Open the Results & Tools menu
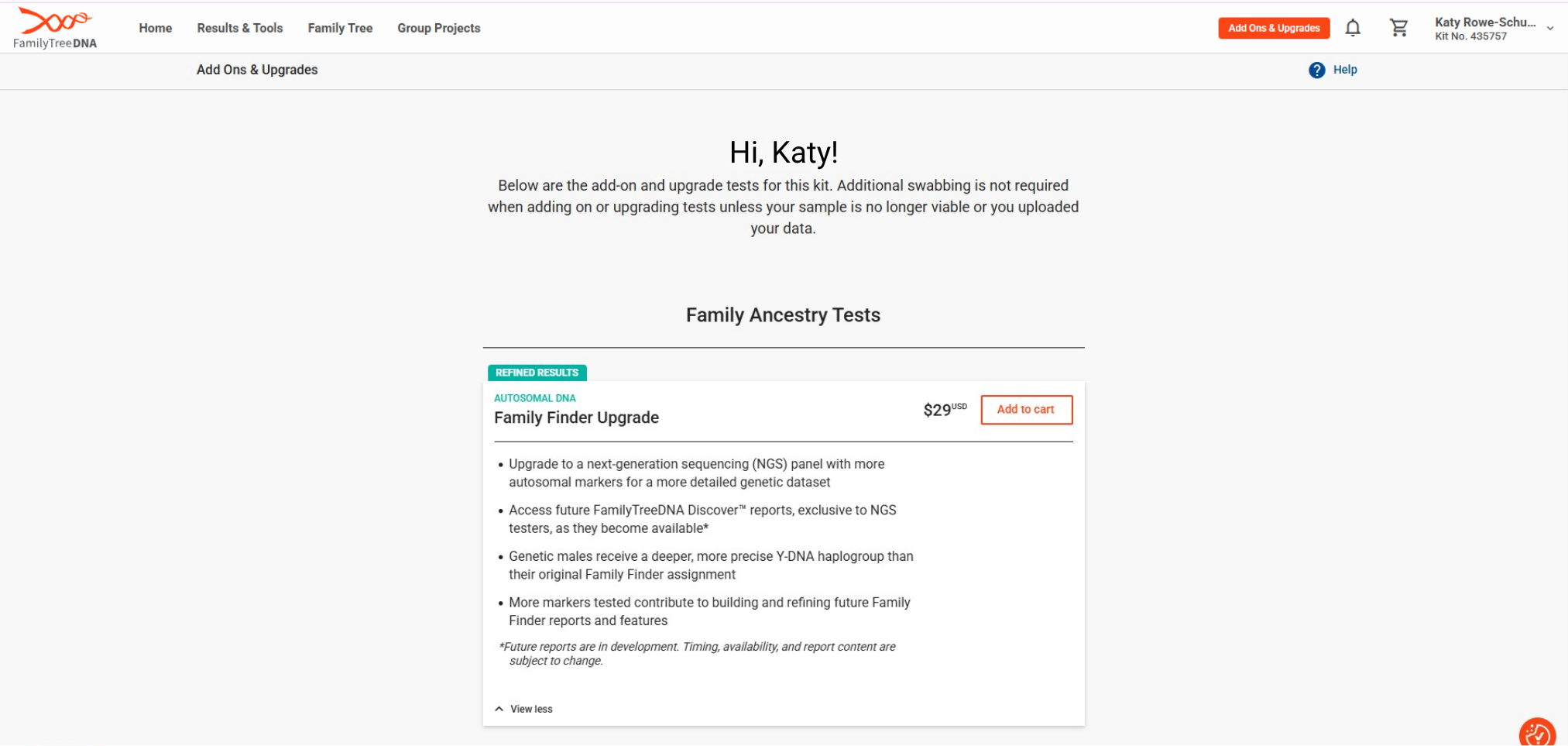Screen dimensions: 1568x746 tap(240, 28)
